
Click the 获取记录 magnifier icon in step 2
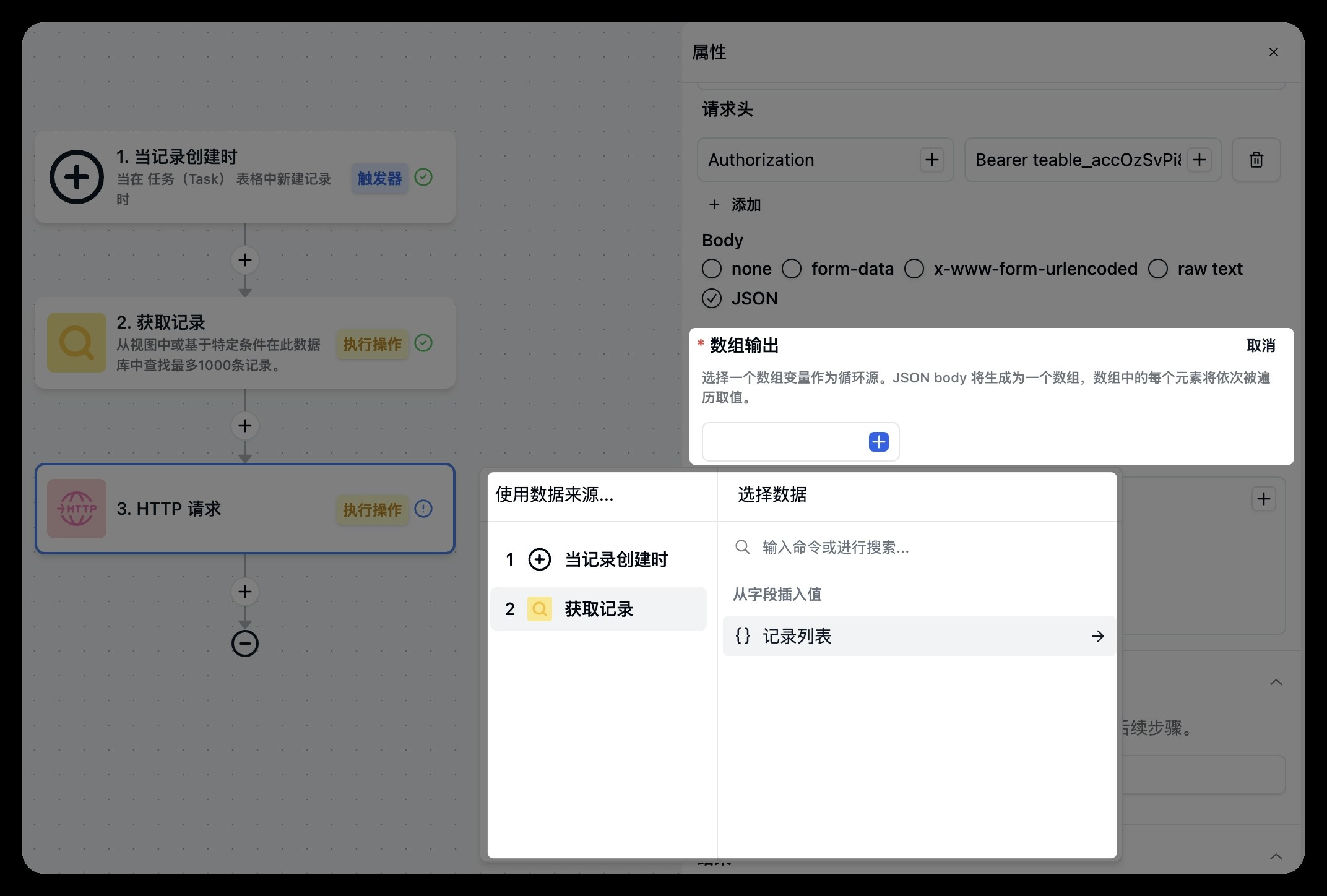click(77, 343)
